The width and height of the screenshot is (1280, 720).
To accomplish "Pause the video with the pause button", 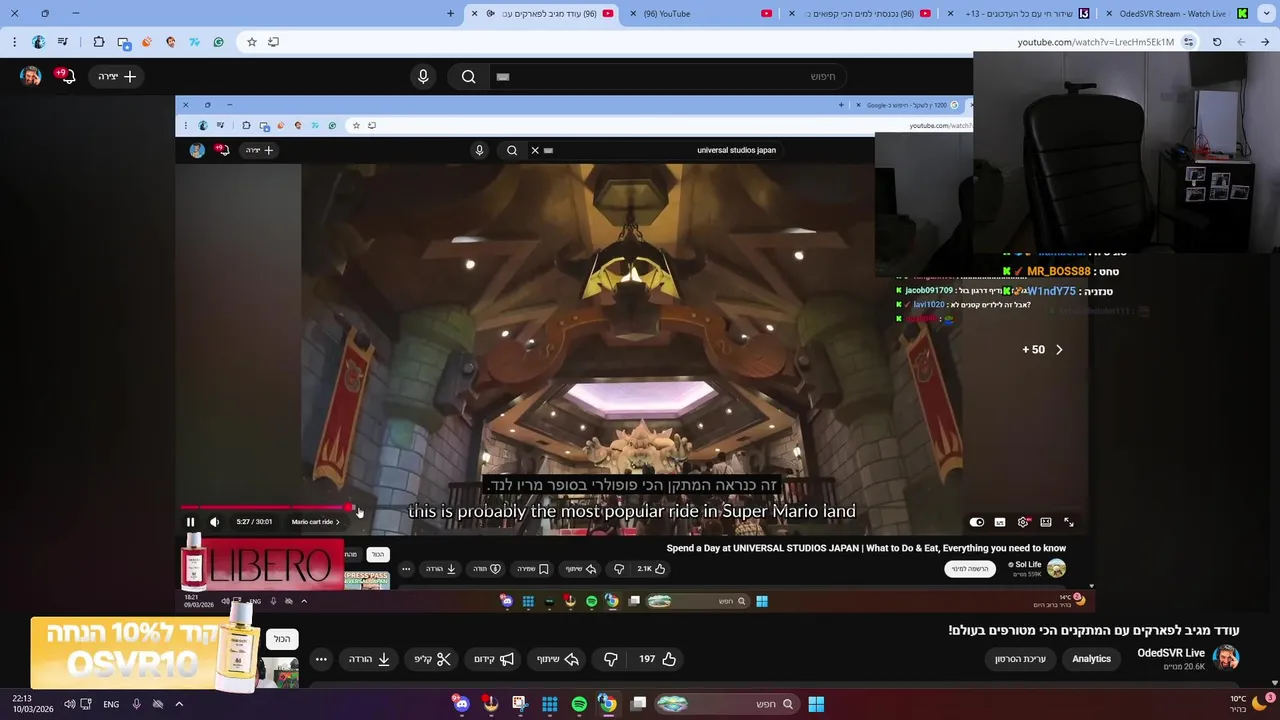I will pyautogui.click(x=190, y=522).
